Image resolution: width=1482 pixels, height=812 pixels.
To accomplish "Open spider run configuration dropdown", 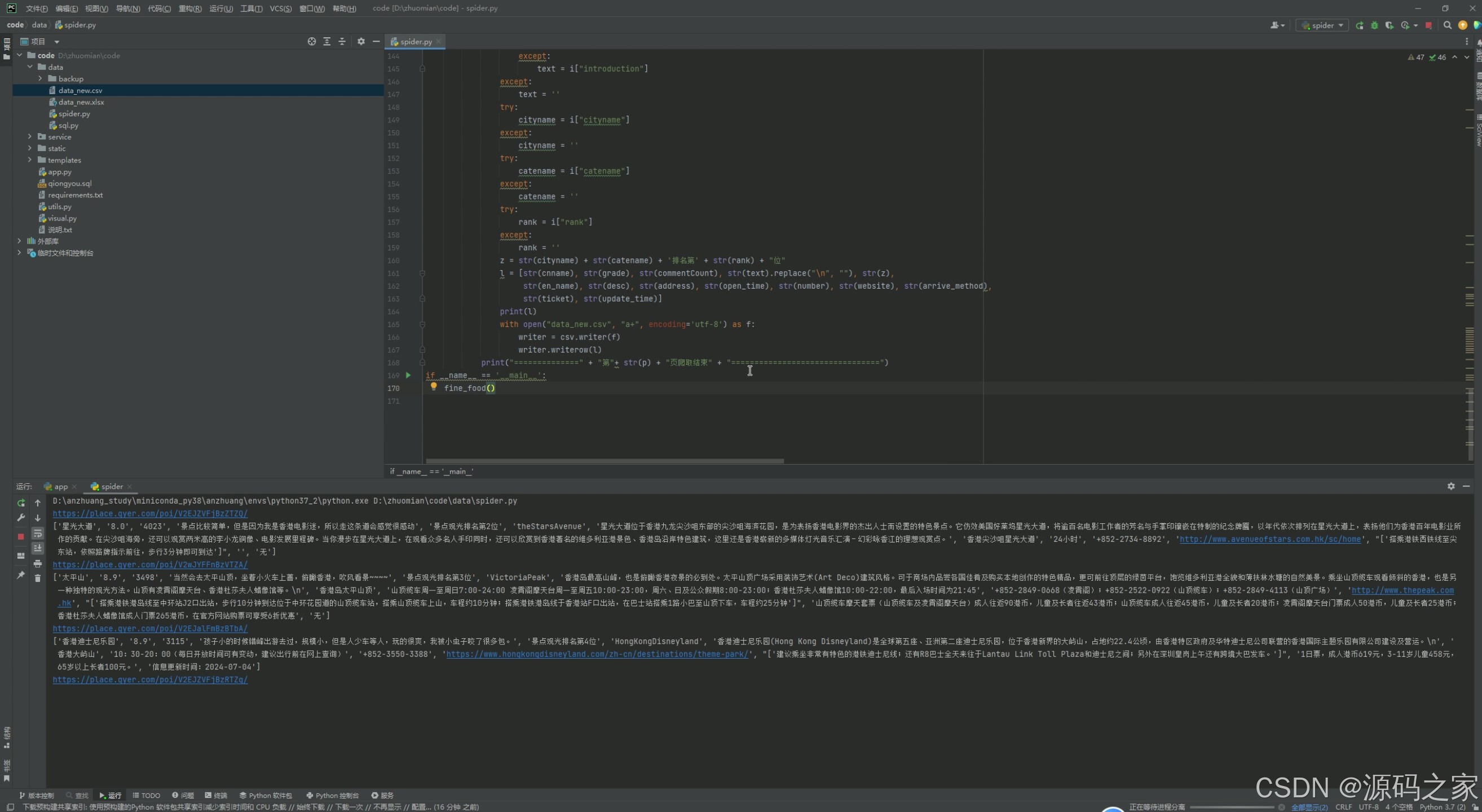I will click(x=1322, y=25).
